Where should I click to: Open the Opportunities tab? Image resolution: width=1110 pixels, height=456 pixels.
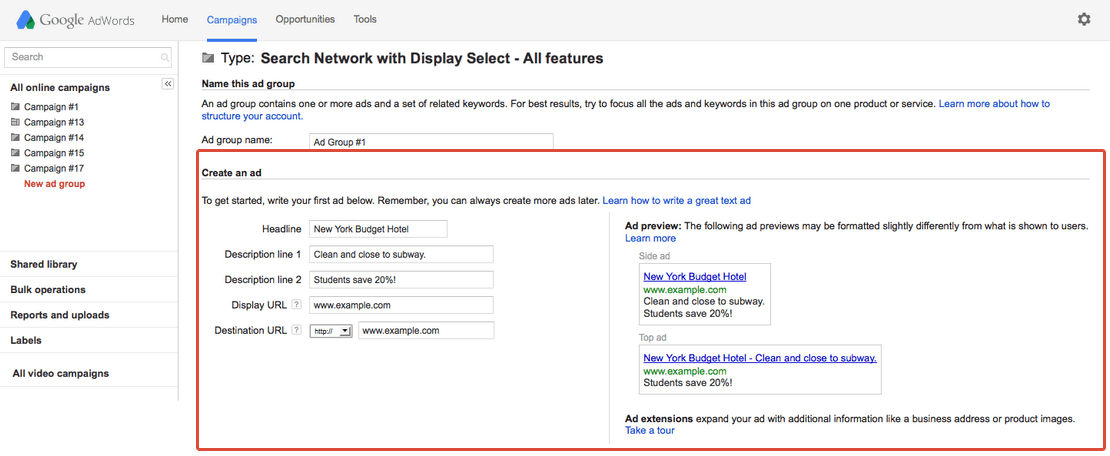tap(305, 20)
